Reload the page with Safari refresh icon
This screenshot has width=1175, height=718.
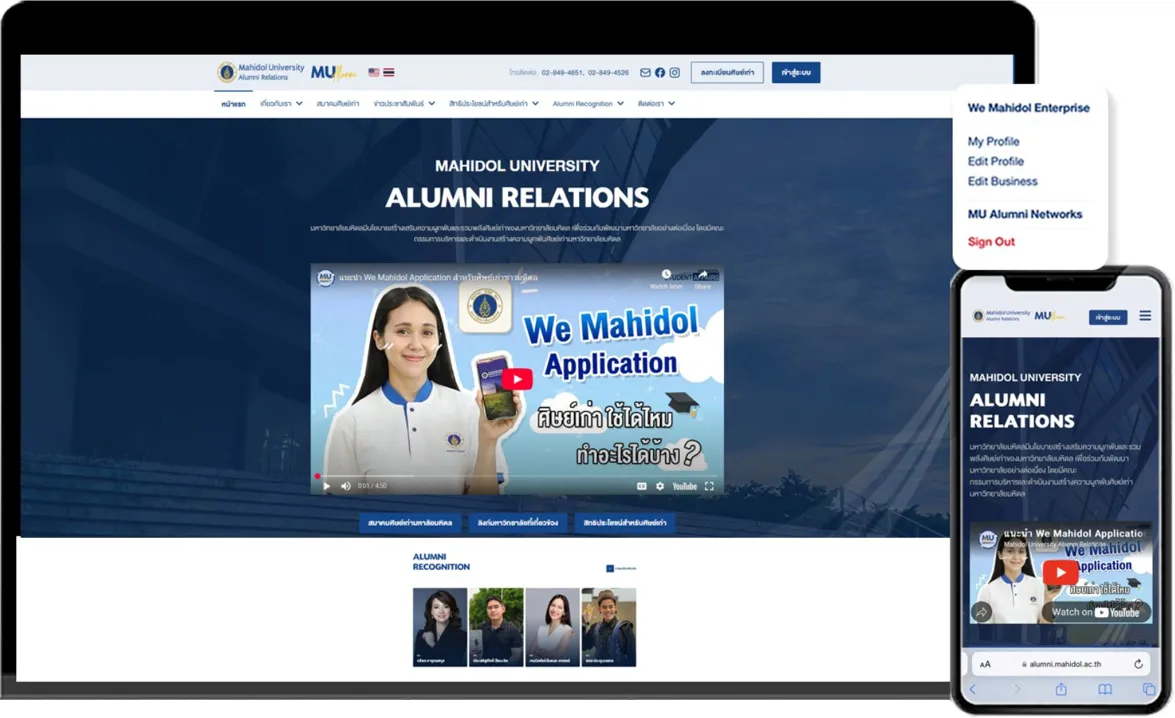(1138, 664)
